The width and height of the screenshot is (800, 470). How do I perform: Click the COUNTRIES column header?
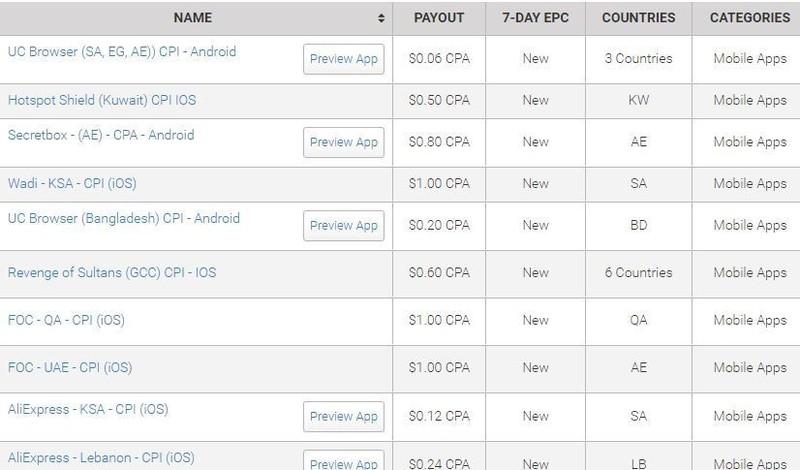(x=639, y=18)
